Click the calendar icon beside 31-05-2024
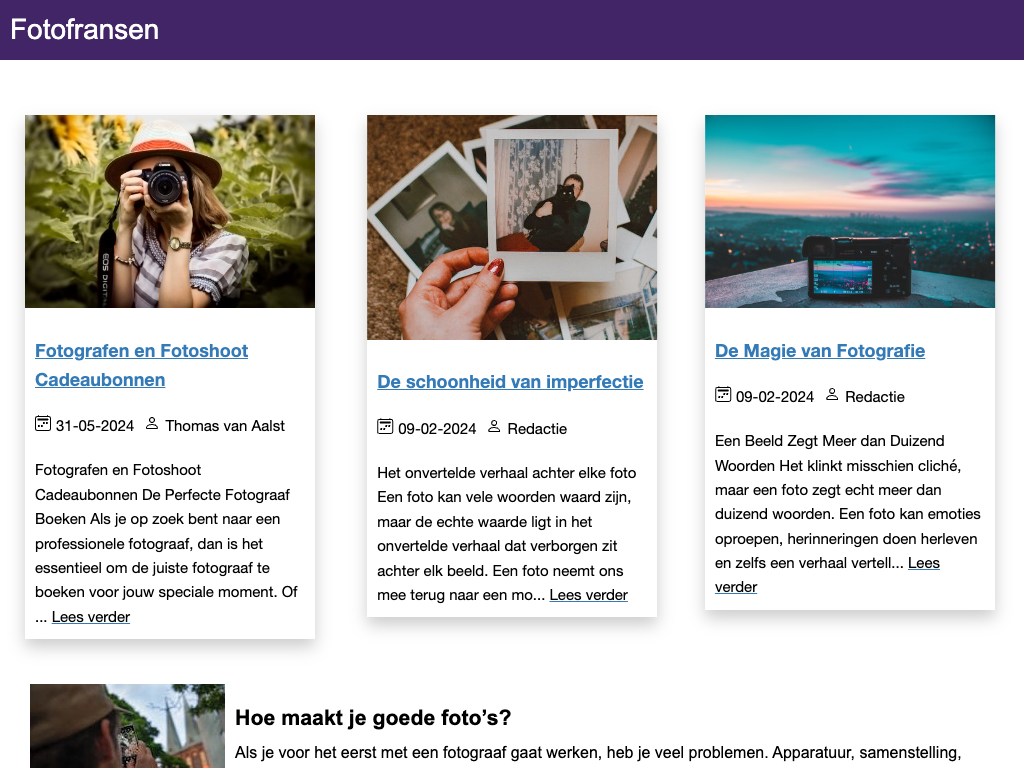The image size is (1024, 768). tap(43, 424)
